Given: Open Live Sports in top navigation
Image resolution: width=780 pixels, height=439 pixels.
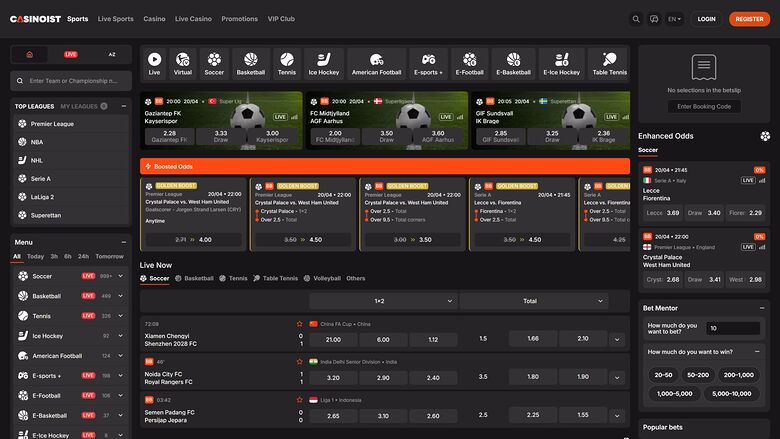Looking at the screenshot, I should point(115,19).
